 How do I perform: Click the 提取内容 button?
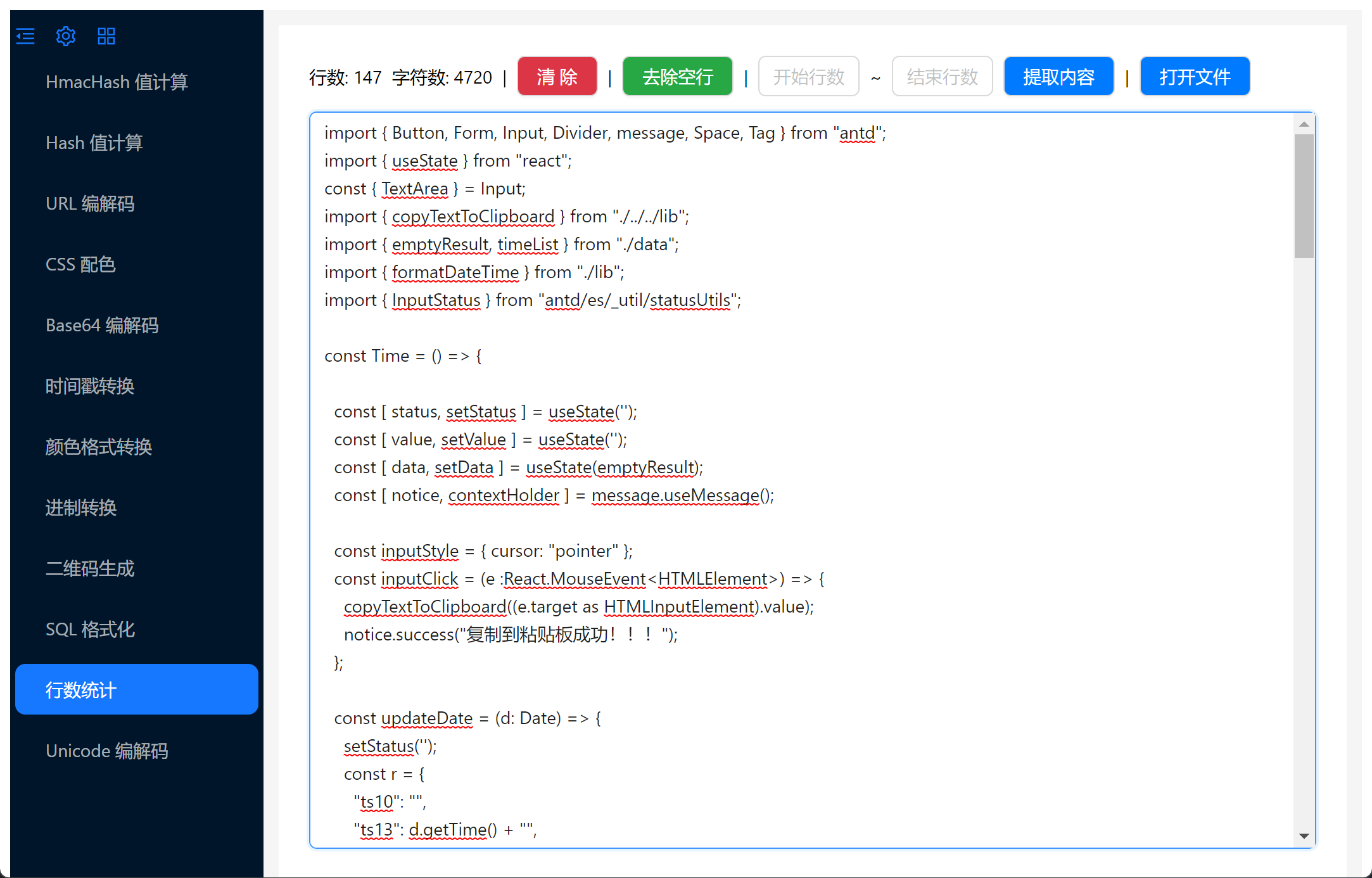(x=1058, y=77)
